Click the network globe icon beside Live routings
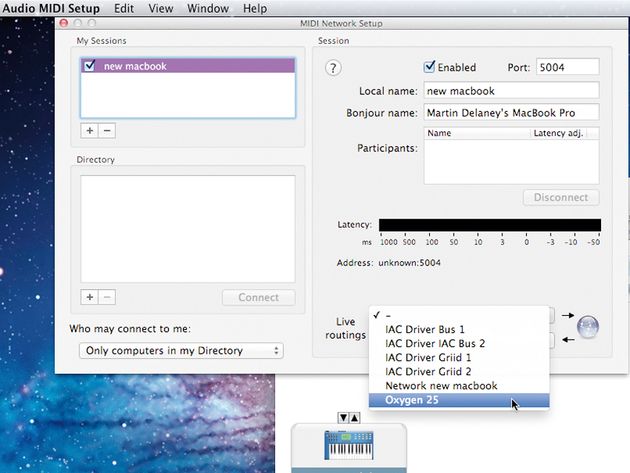This screenshot has height=473, width=630. [x=588, y=327]
